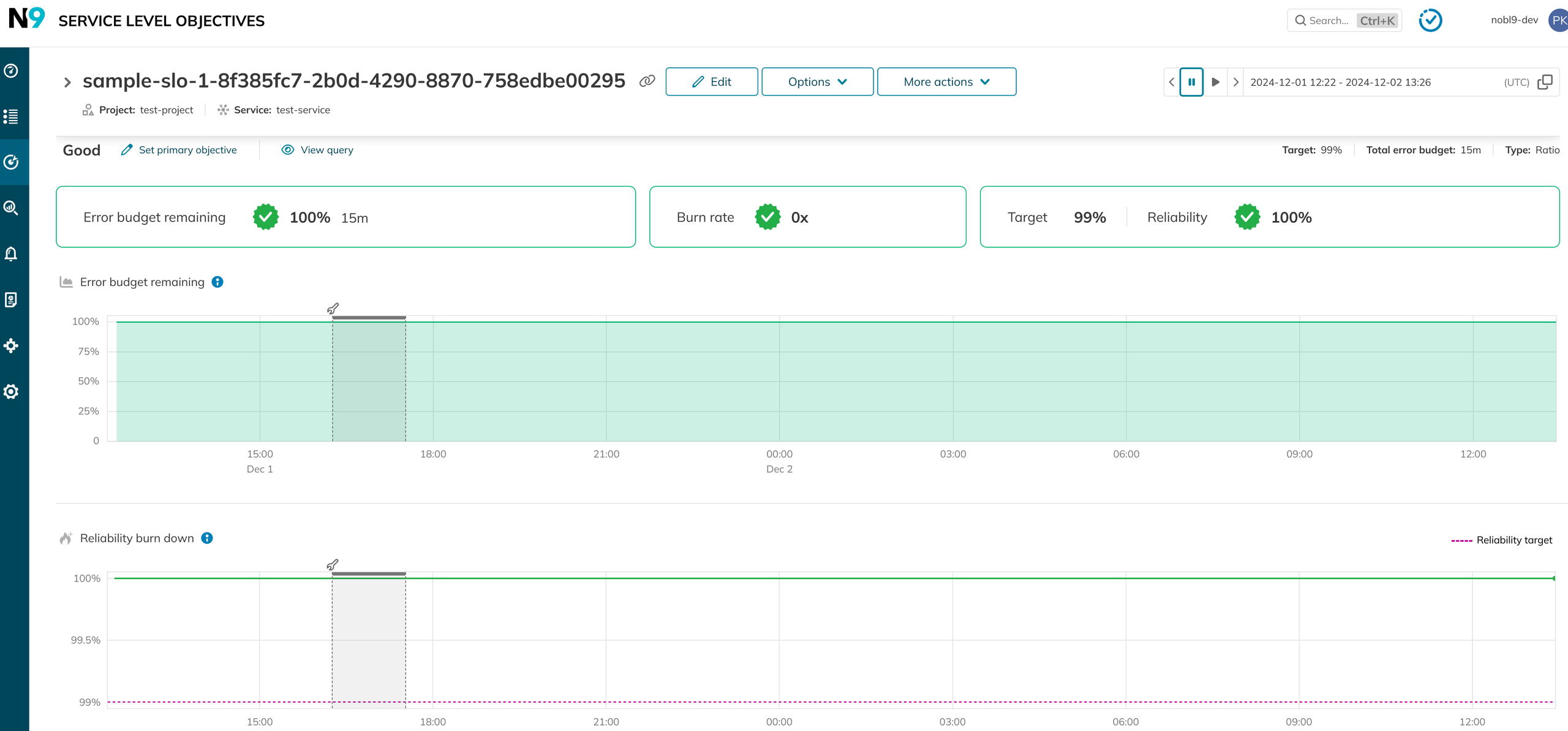
Task: Click the flame icon beside Reliability burn down
Action: (66, 538)
